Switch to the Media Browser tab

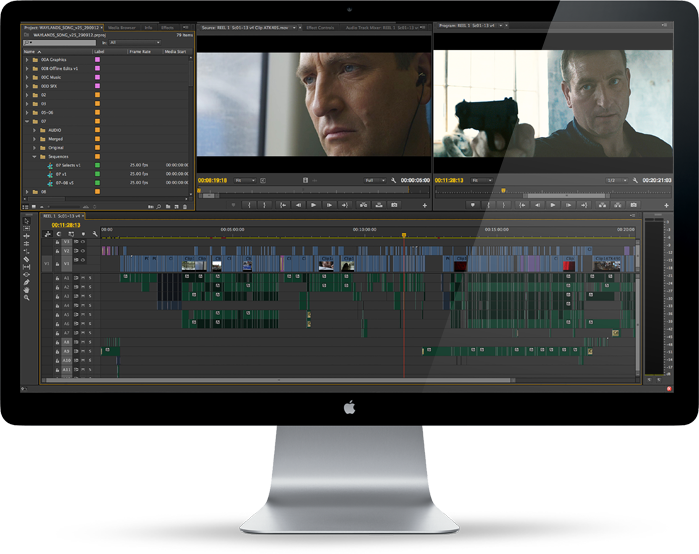point(122,28)
